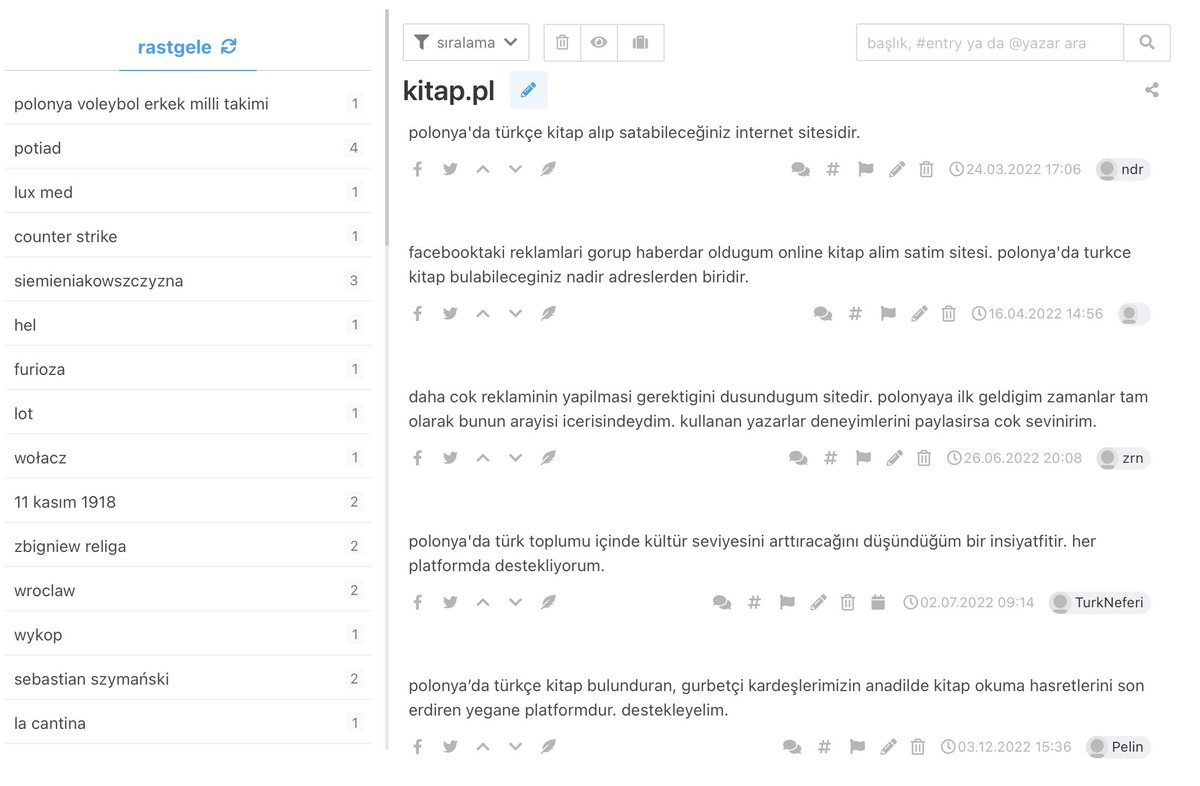1200x786 pixels.
Task: Tweet ndr's entry via Twitter icon
Action: (x=450, y=169)
